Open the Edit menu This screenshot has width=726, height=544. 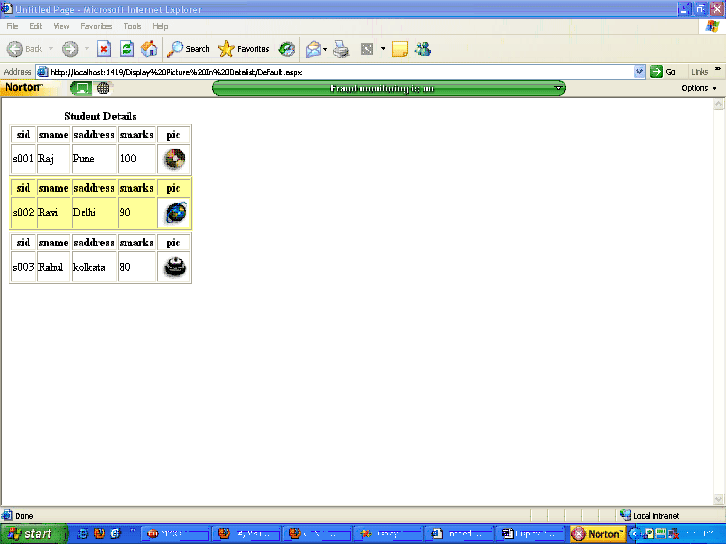coord(36,26)
